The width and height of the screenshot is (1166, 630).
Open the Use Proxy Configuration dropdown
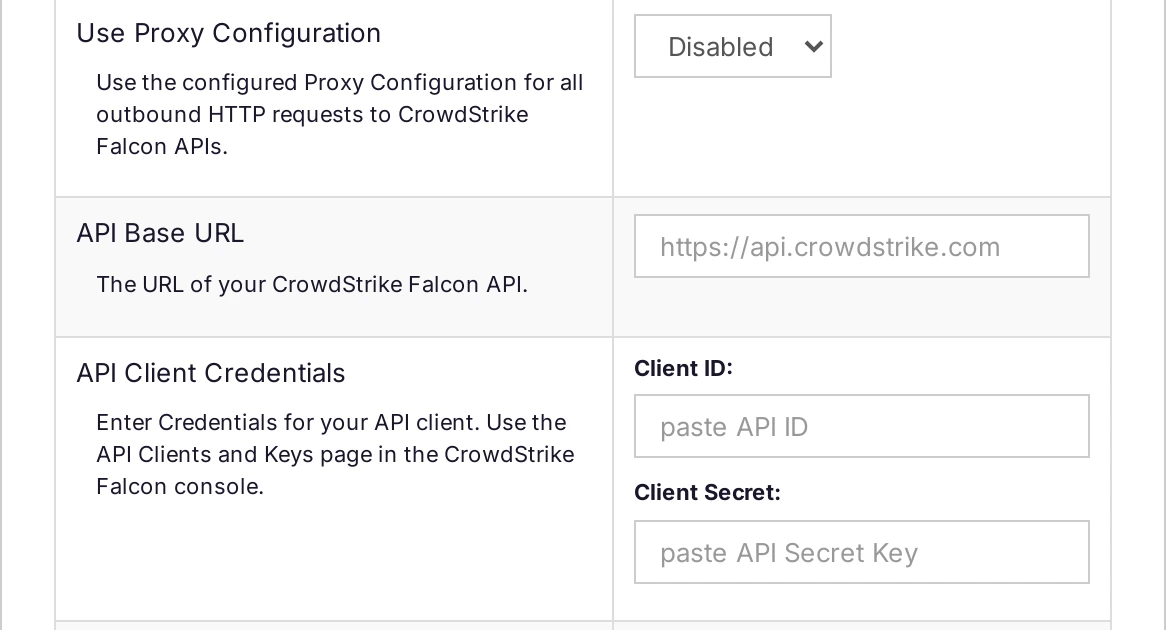[x=732, y=46]
